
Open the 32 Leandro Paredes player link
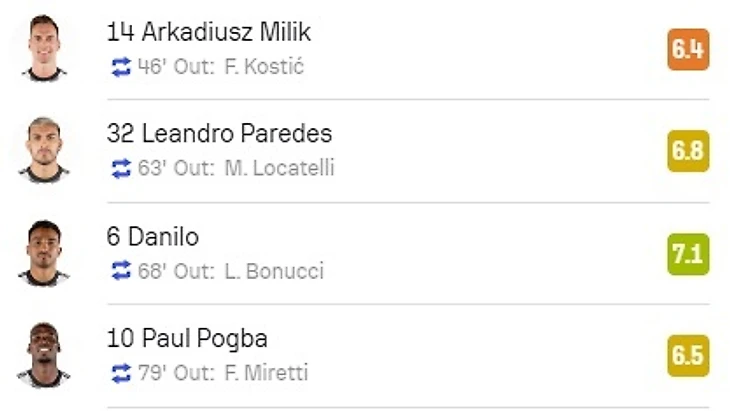[219, 134]
